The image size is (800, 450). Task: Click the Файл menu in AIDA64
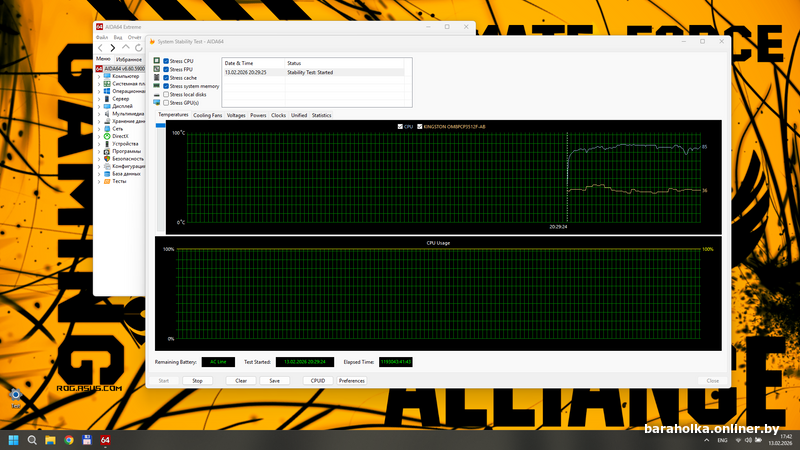102,36
